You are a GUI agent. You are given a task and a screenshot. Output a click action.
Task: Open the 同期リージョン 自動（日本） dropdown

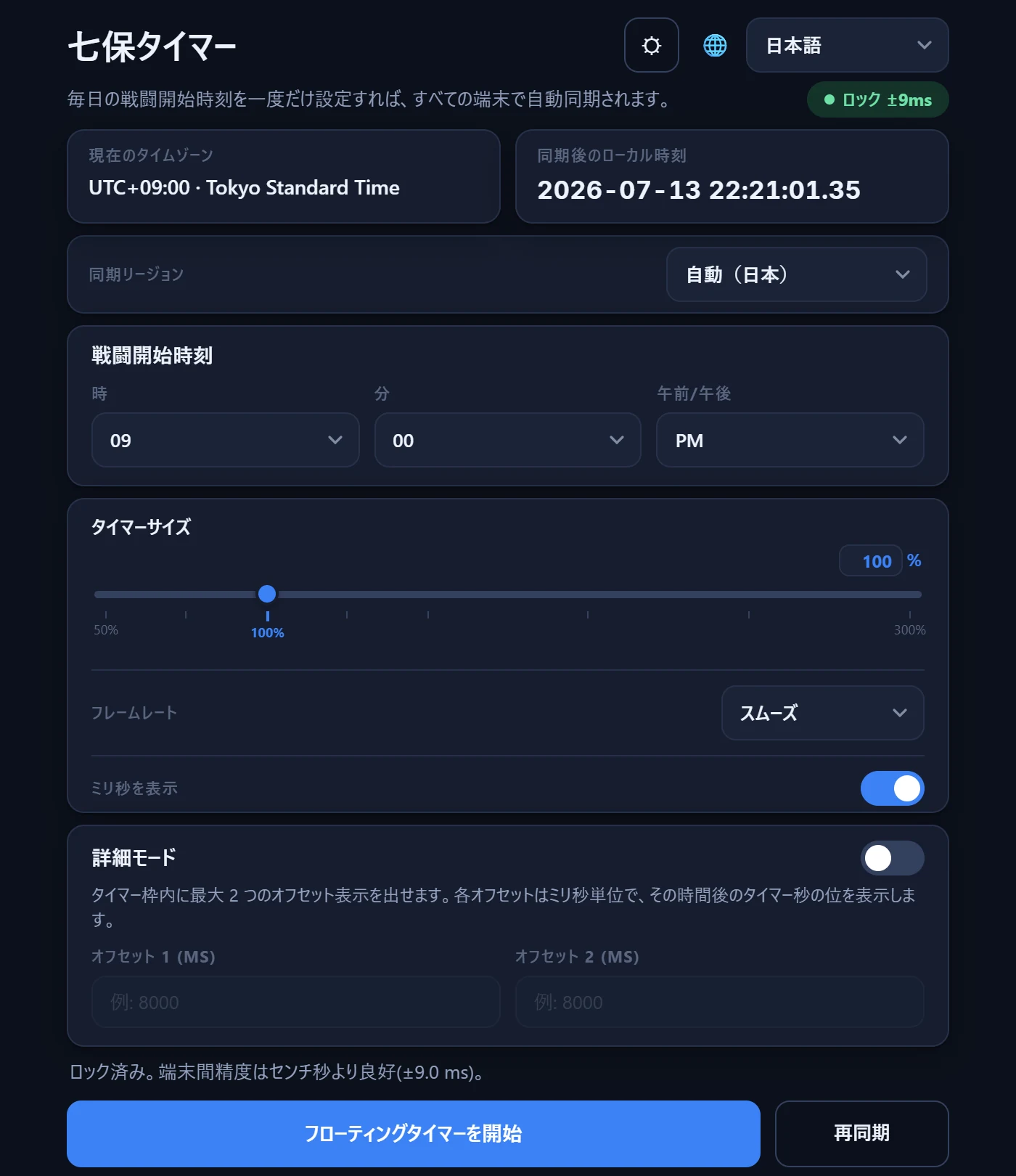click(x=796, y=274)
